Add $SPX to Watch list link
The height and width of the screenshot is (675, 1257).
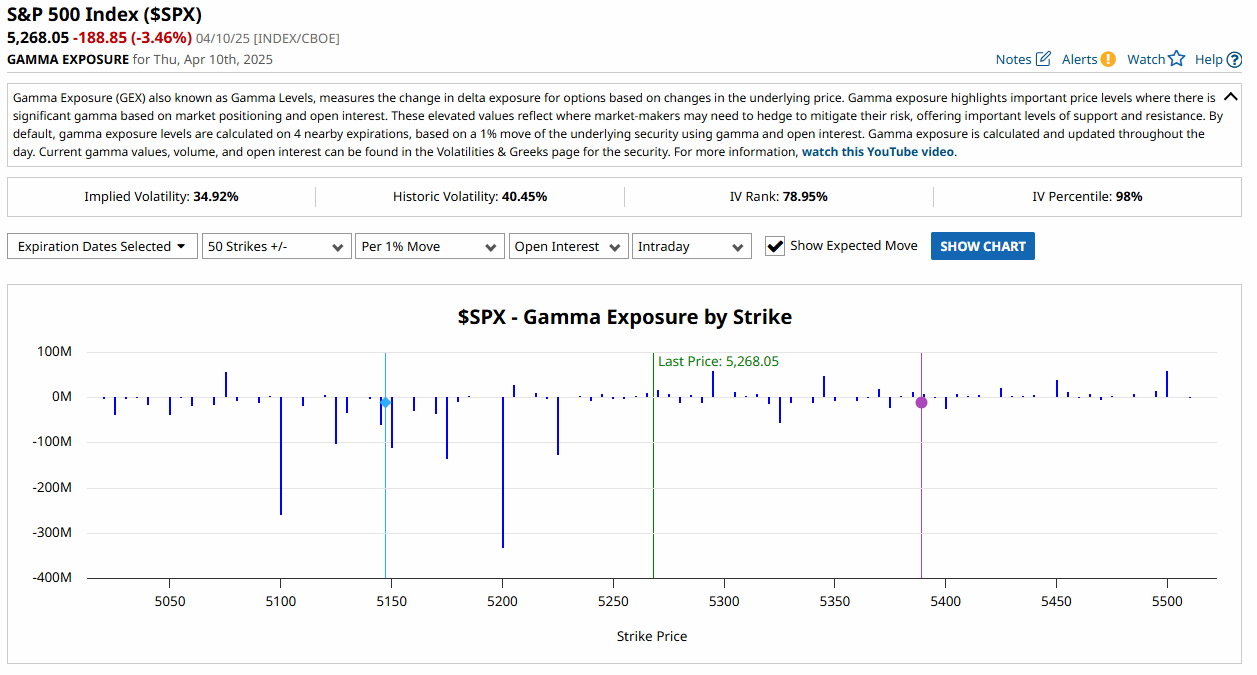[x=1146, y=59]
